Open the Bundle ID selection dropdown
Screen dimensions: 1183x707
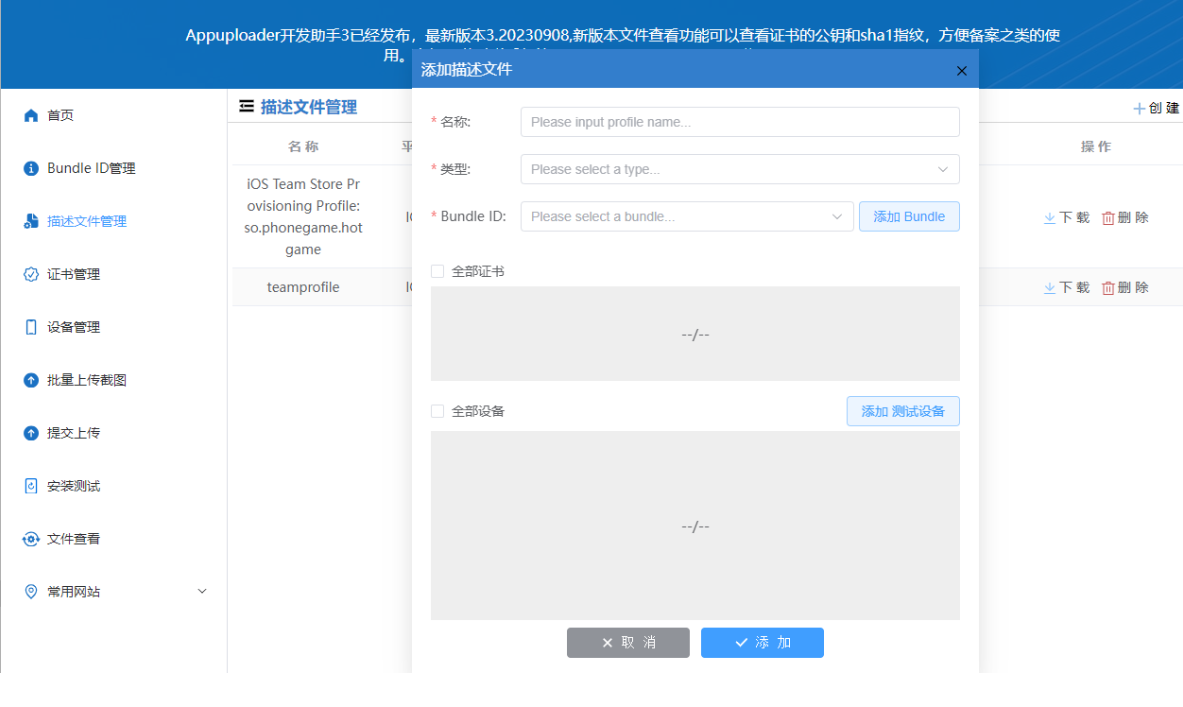[x=687, y=216]
